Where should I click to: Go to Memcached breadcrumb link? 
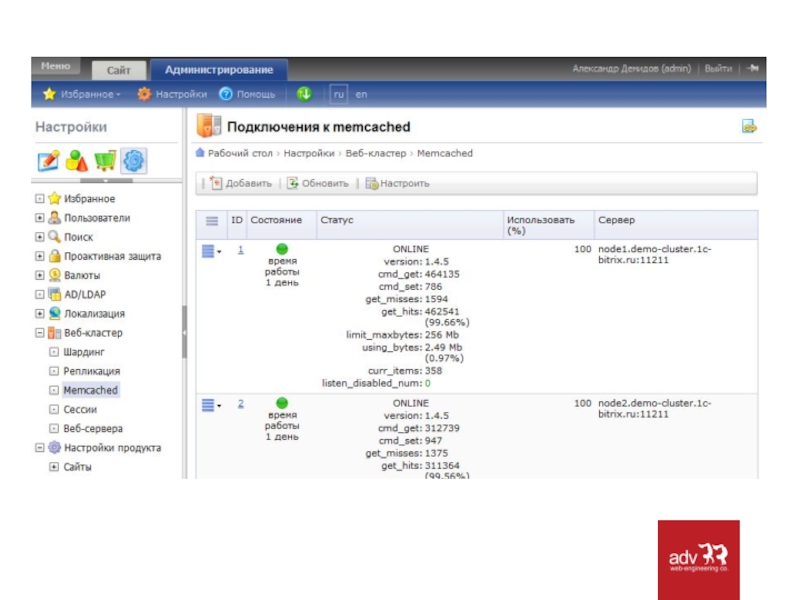[445, 153]
